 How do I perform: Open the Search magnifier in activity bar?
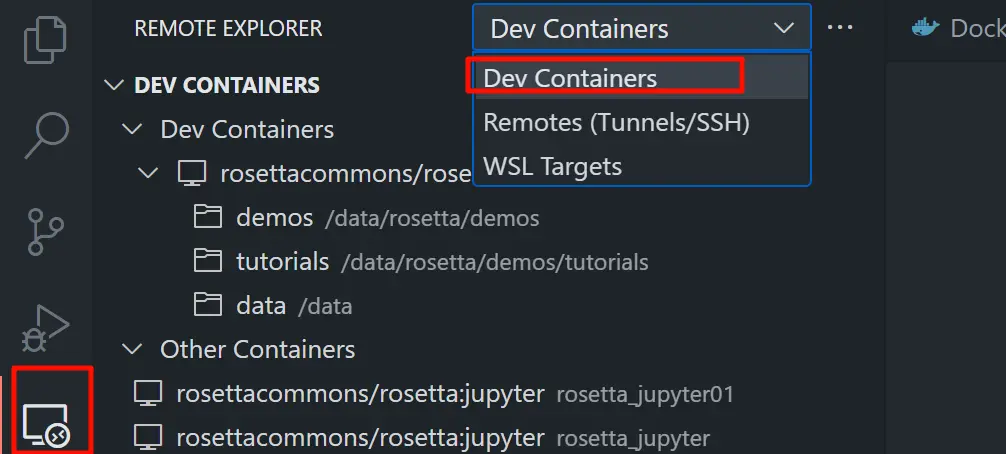click(46, 136)
